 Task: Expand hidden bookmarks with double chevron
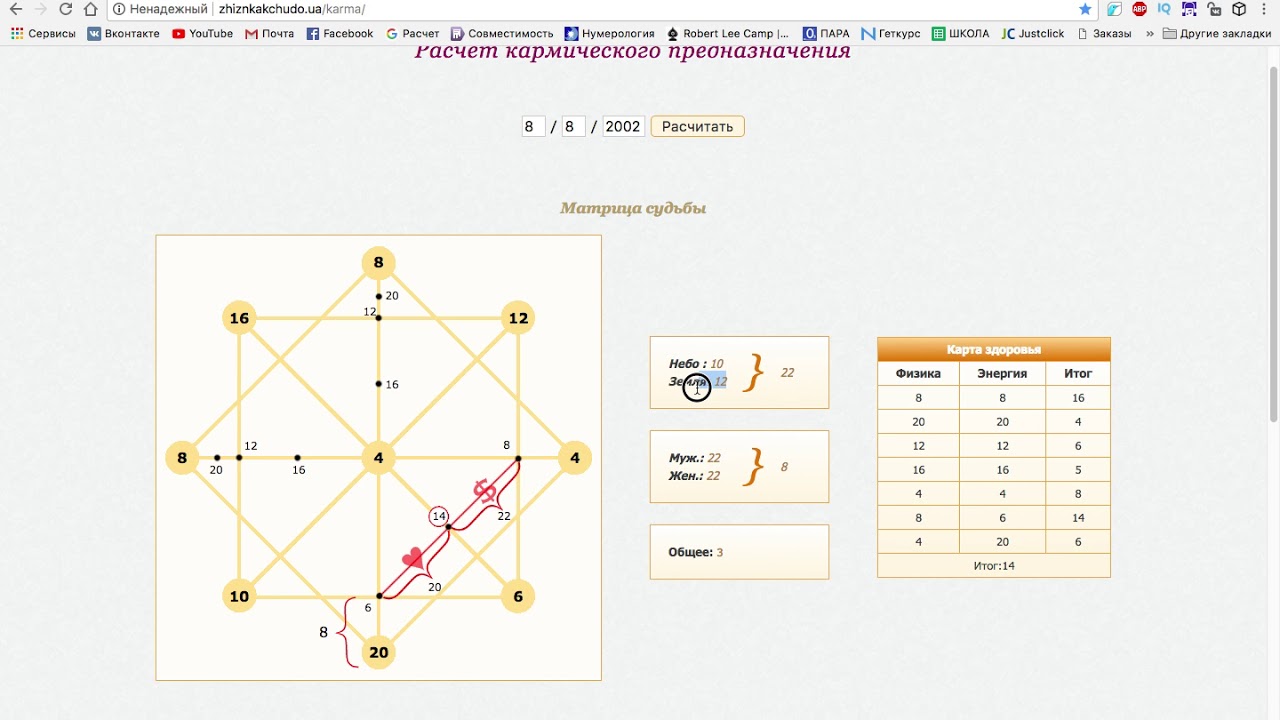click(1150, 33)
